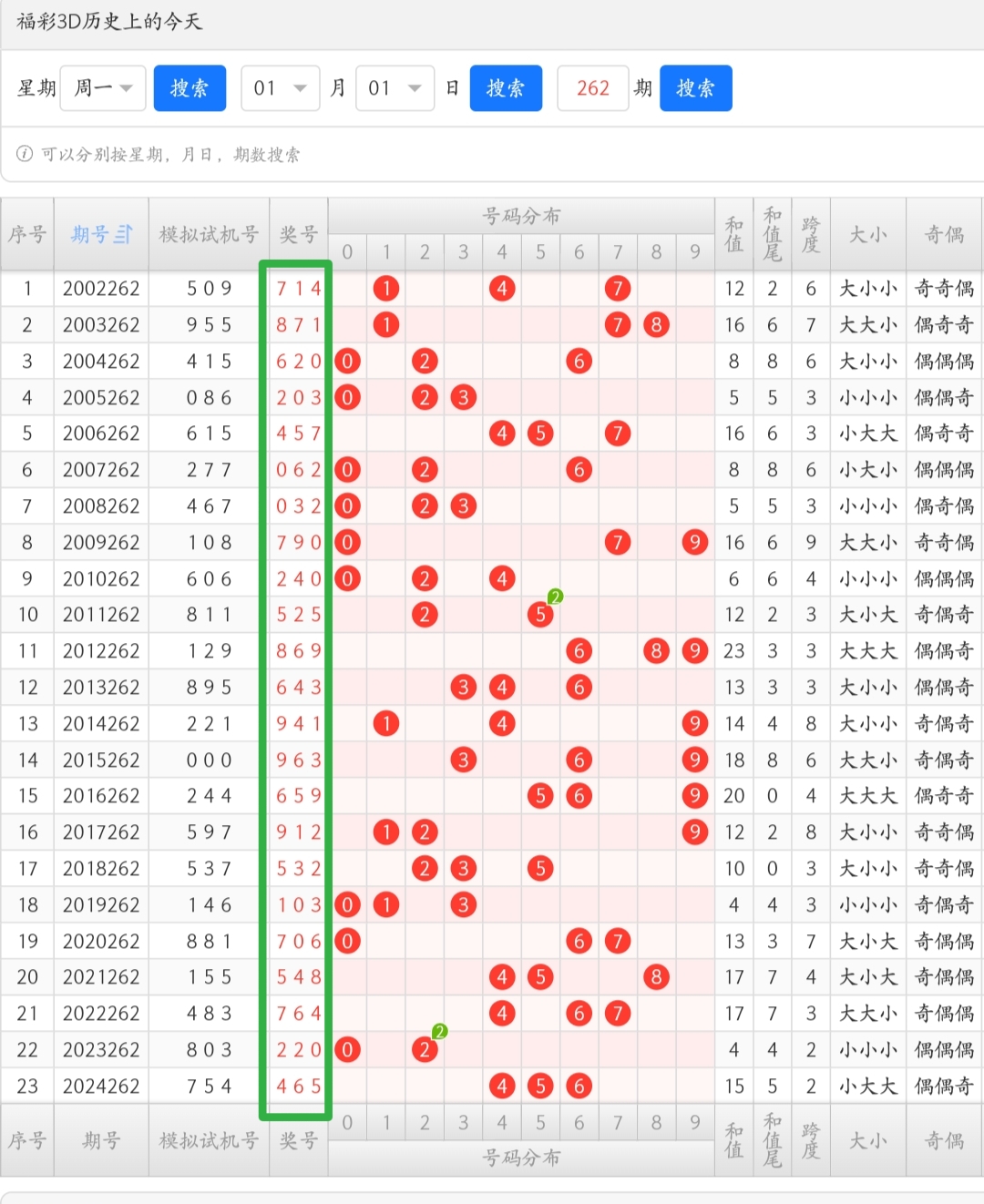Select the 奖号 column header at top
984x1204 pixels.
coord(298,235)
